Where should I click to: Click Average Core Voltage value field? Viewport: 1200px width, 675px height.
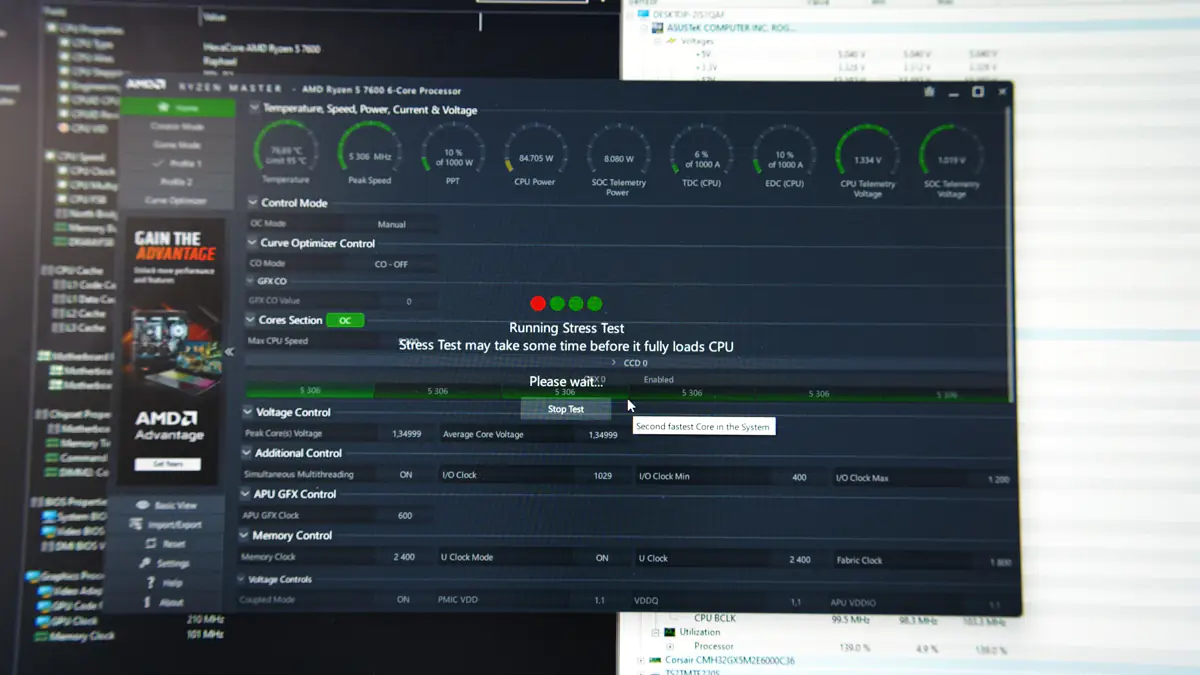603,435
